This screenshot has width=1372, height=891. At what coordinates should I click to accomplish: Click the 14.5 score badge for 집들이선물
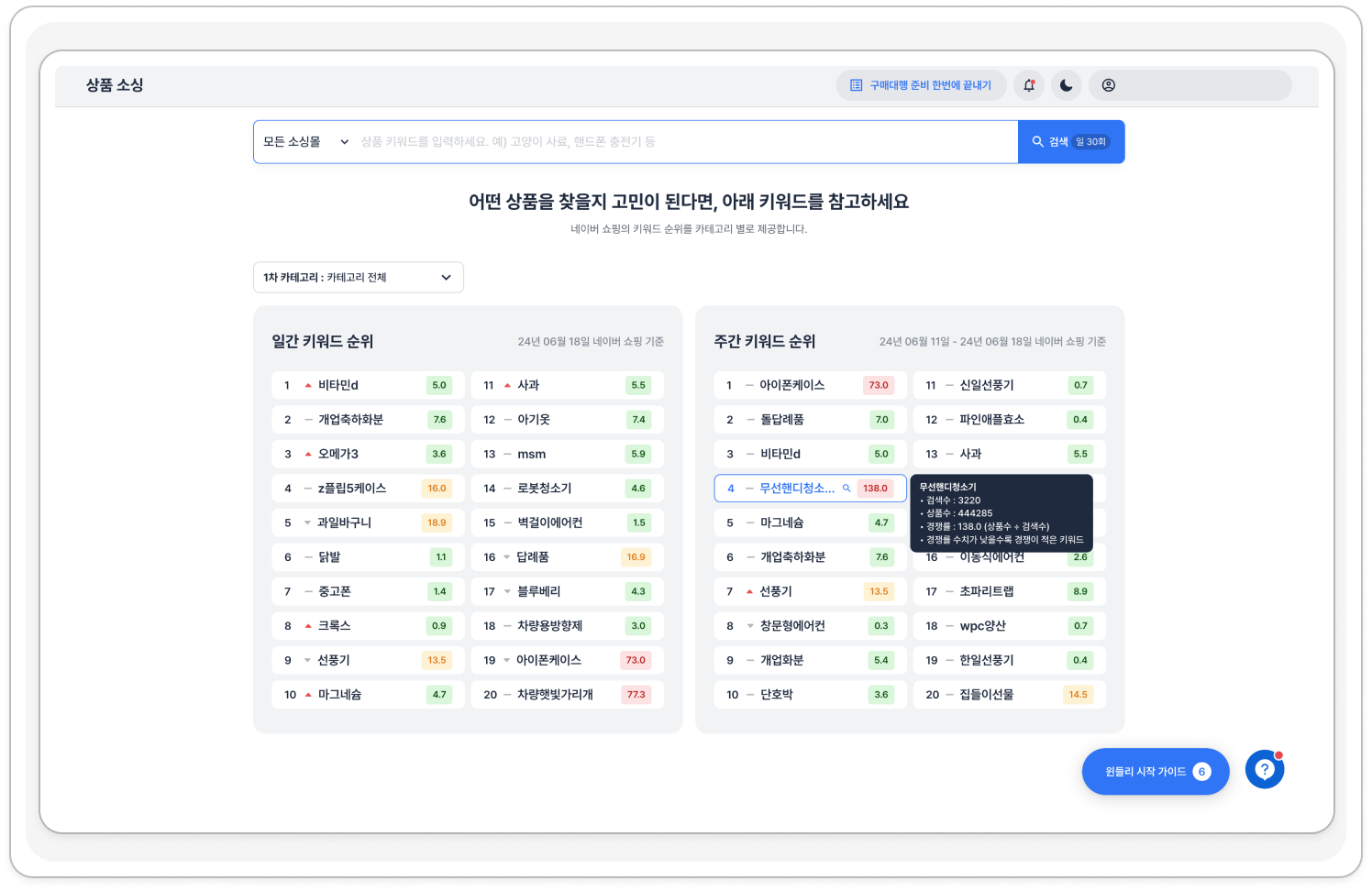(x=1078, y=695)
